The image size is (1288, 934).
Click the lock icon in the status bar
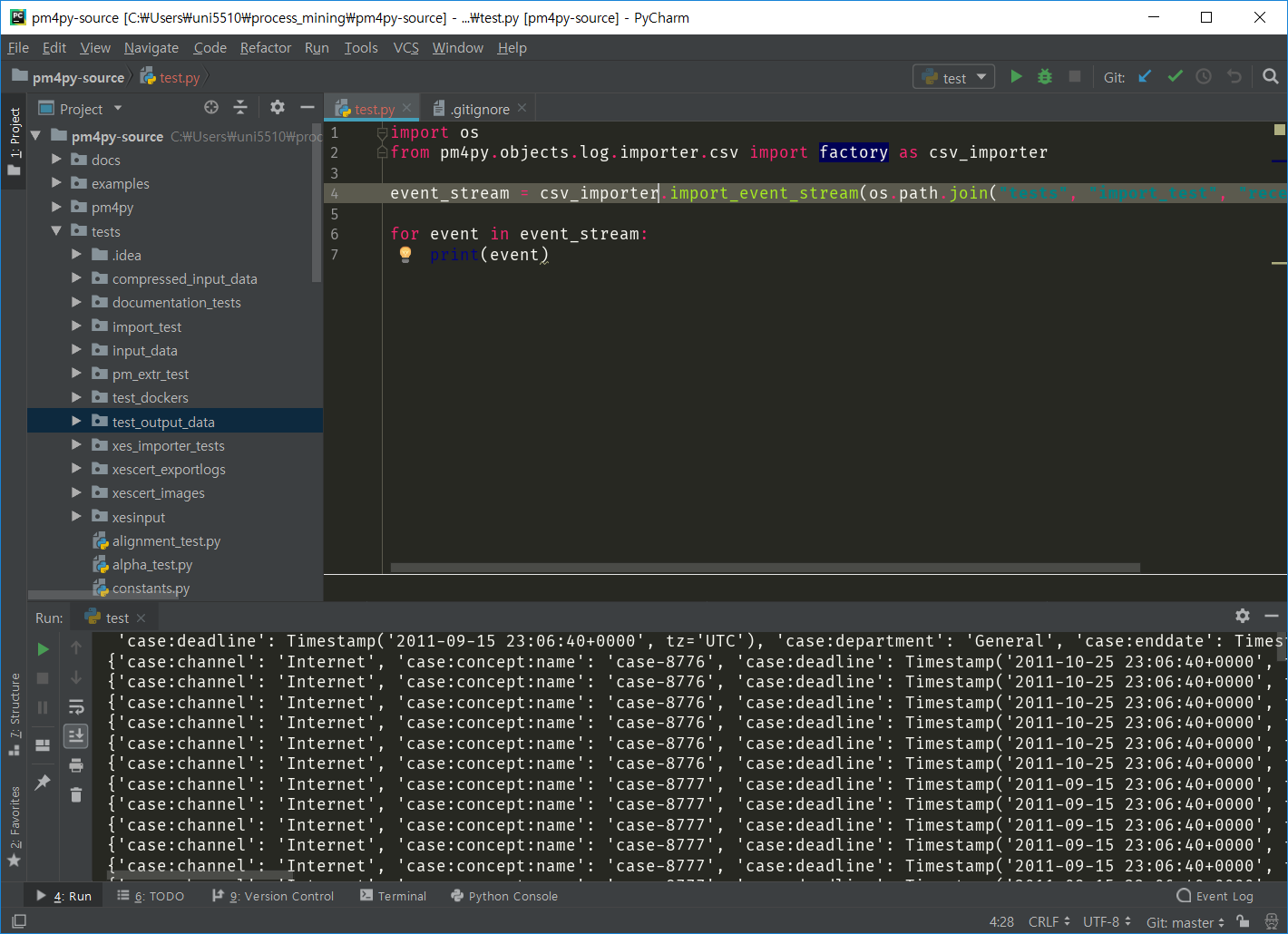point(1243,921)
